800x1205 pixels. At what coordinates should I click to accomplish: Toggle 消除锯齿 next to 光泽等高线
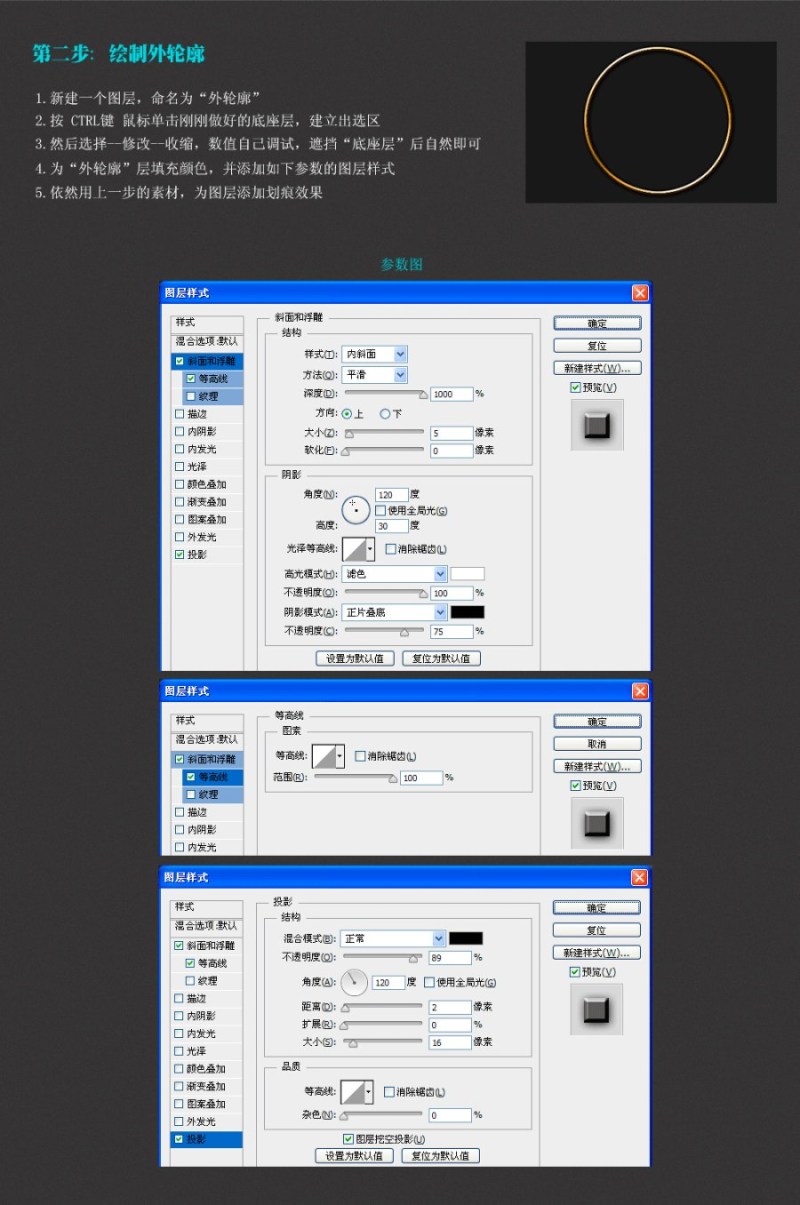click(391, 549)
